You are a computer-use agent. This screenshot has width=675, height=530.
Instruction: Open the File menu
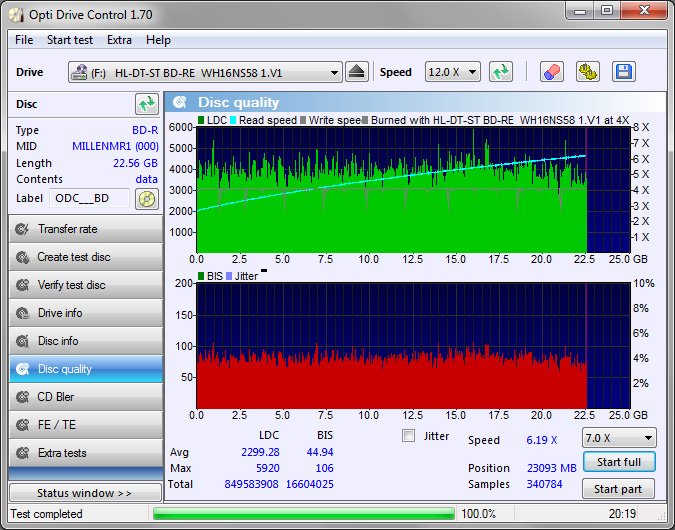[24, 40]
